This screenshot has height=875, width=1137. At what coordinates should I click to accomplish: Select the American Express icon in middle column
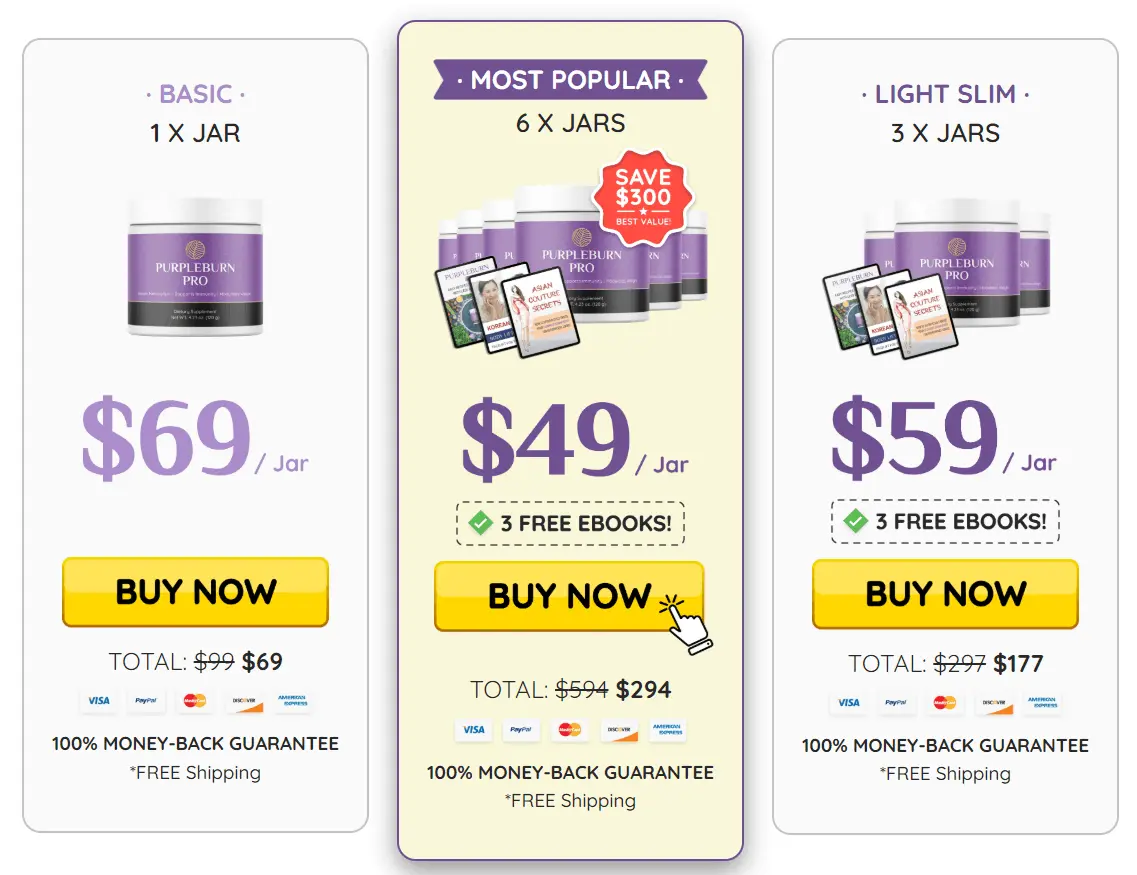(x=667, y=731)
